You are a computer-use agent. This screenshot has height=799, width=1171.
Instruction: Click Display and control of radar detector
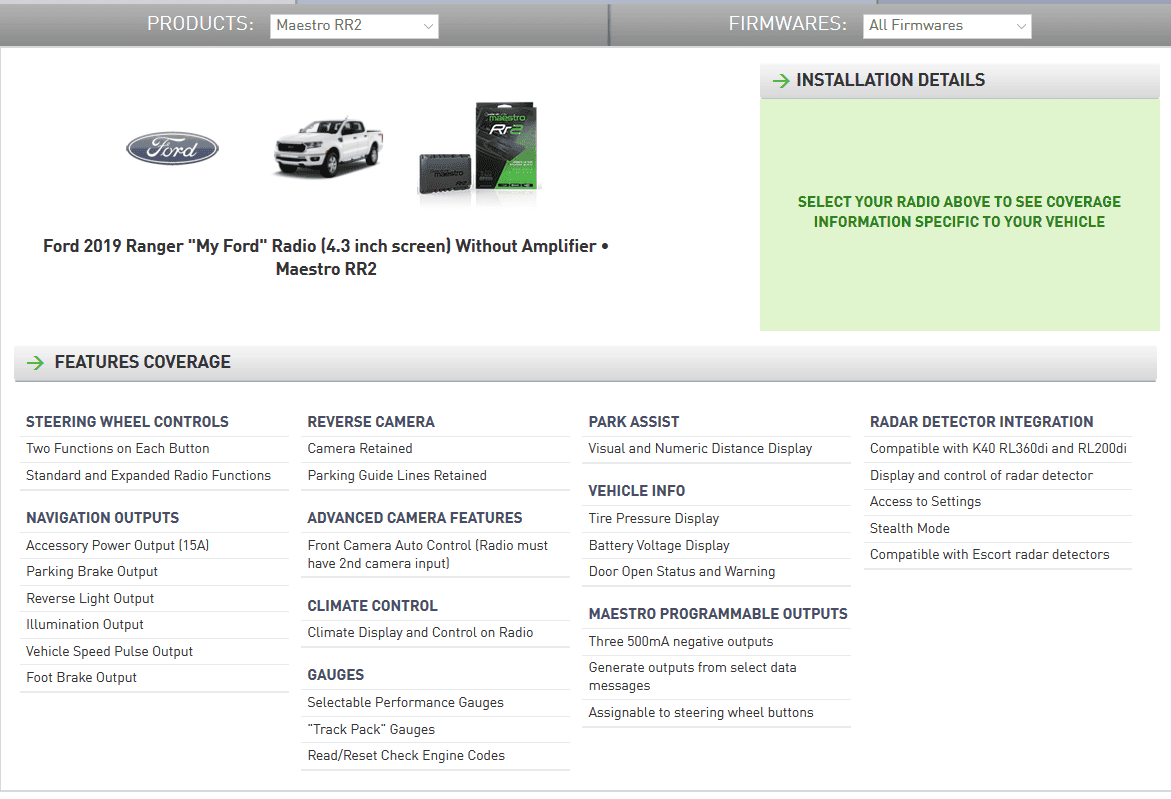981,476
